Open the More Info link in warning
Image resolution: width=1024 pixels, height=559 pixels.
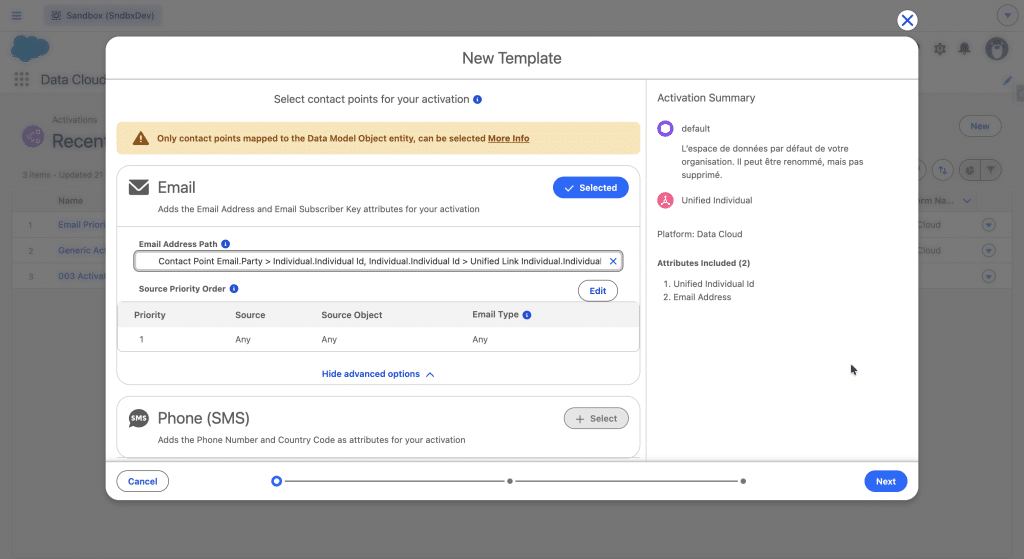click(x=508, y=138)
